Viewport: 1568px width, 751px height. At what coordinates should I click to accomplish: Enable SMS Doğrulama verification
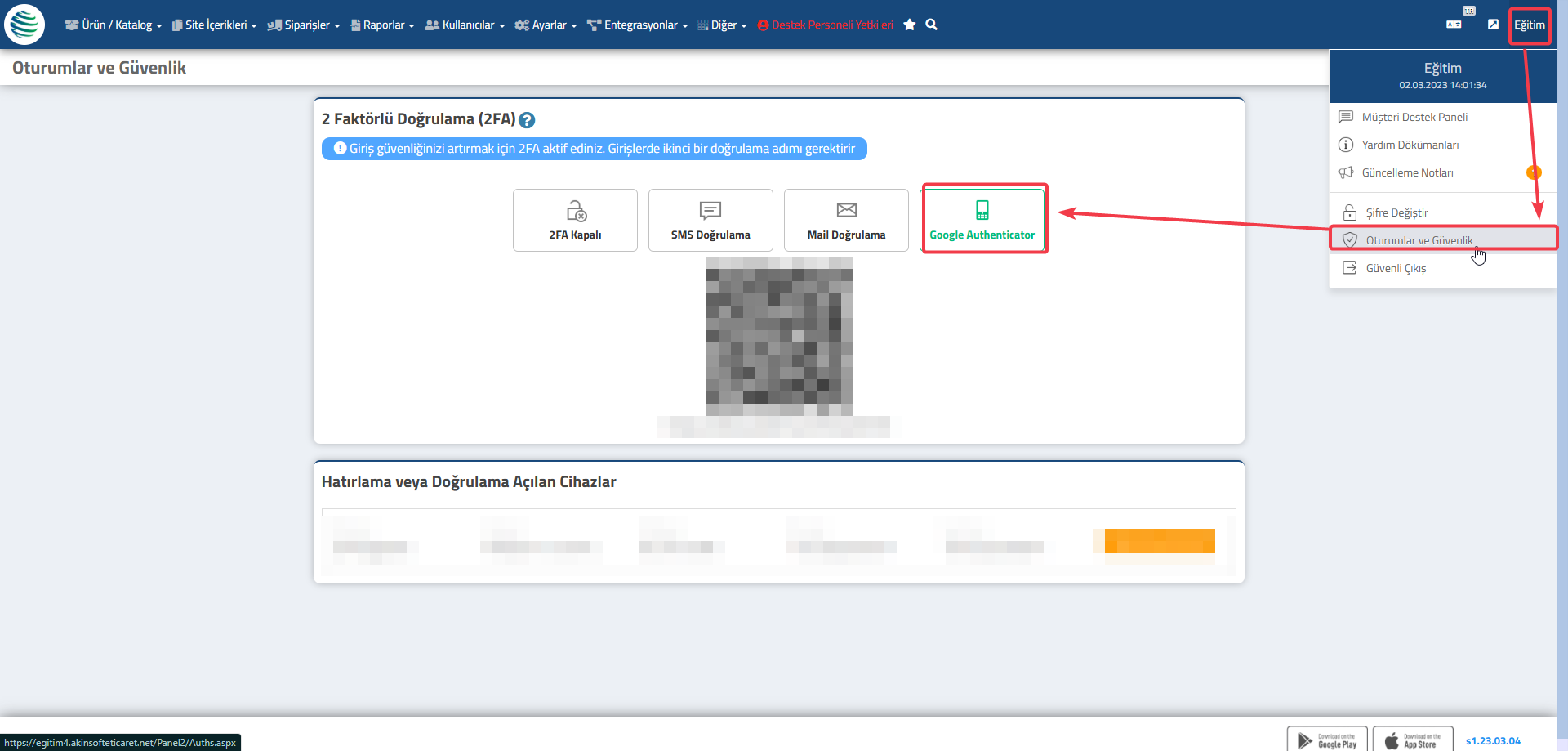click(x=710, y=220)
